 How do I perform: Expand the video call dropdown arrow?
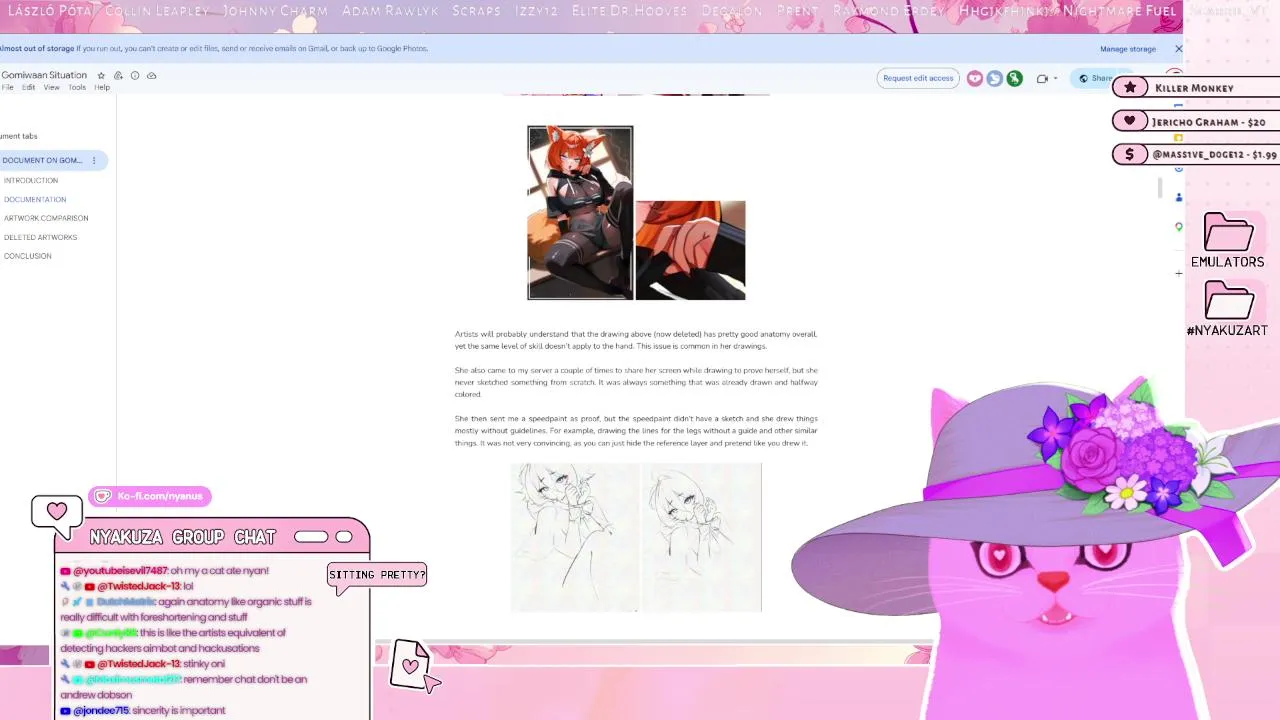1055,78
